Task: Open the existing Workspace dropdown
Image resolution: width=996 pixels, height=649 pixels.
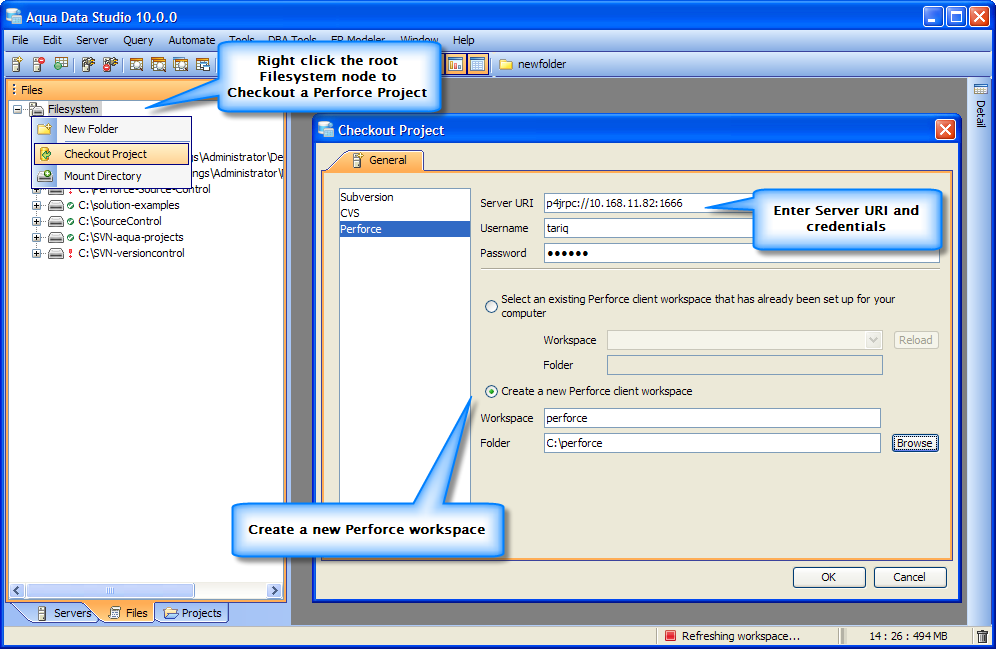Action: [873, 340]
